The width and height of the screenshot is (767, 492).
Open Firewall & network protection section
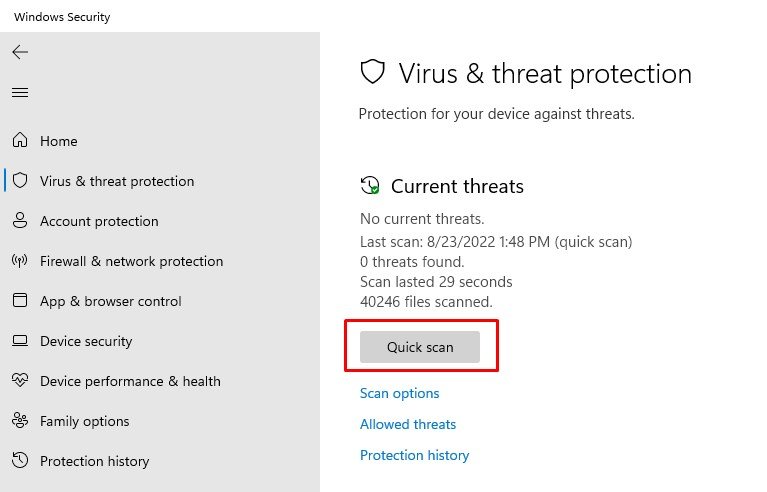(x=132, y=261)
